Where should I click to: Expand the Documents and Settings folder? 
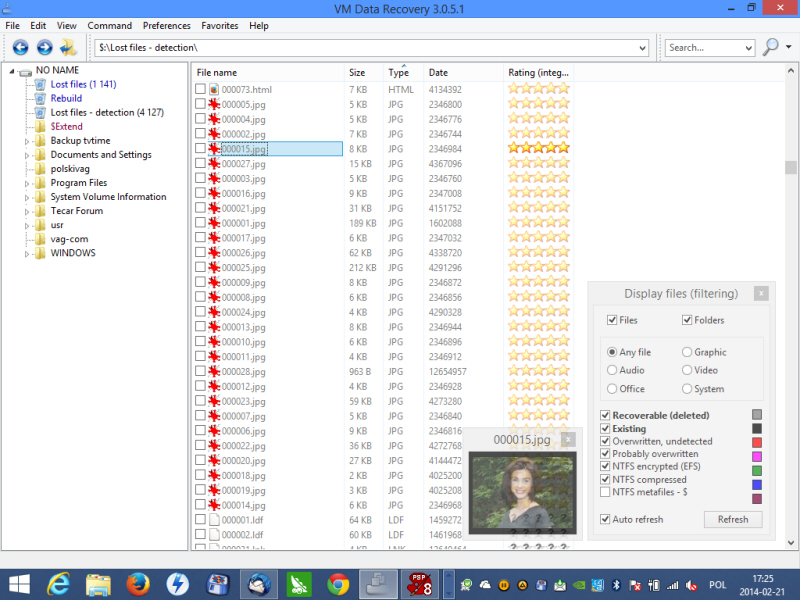(x=27, y=155)
